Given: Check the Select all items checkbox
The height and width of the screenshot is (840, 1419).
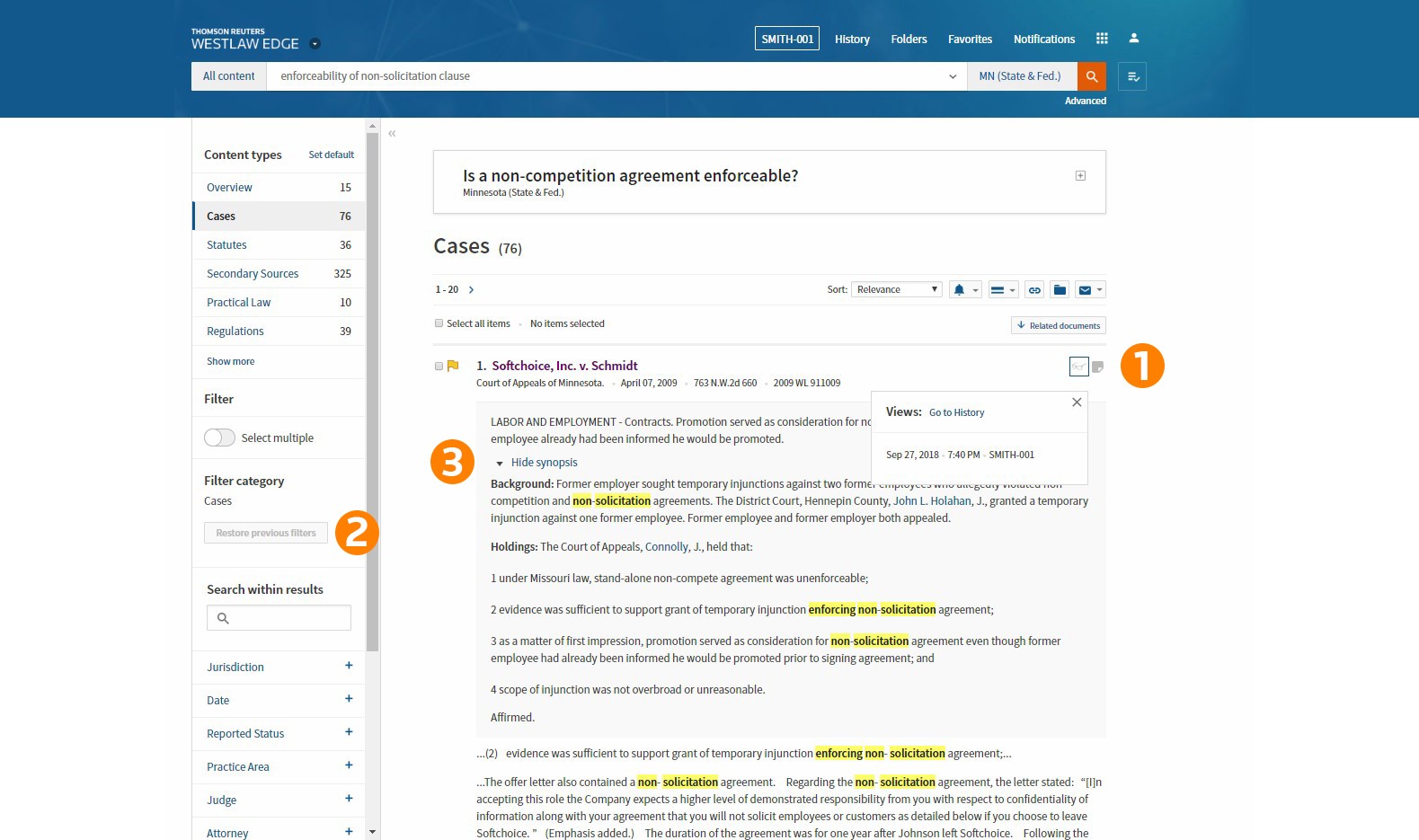Looking at the screenshot, I should tap(439, 323).
